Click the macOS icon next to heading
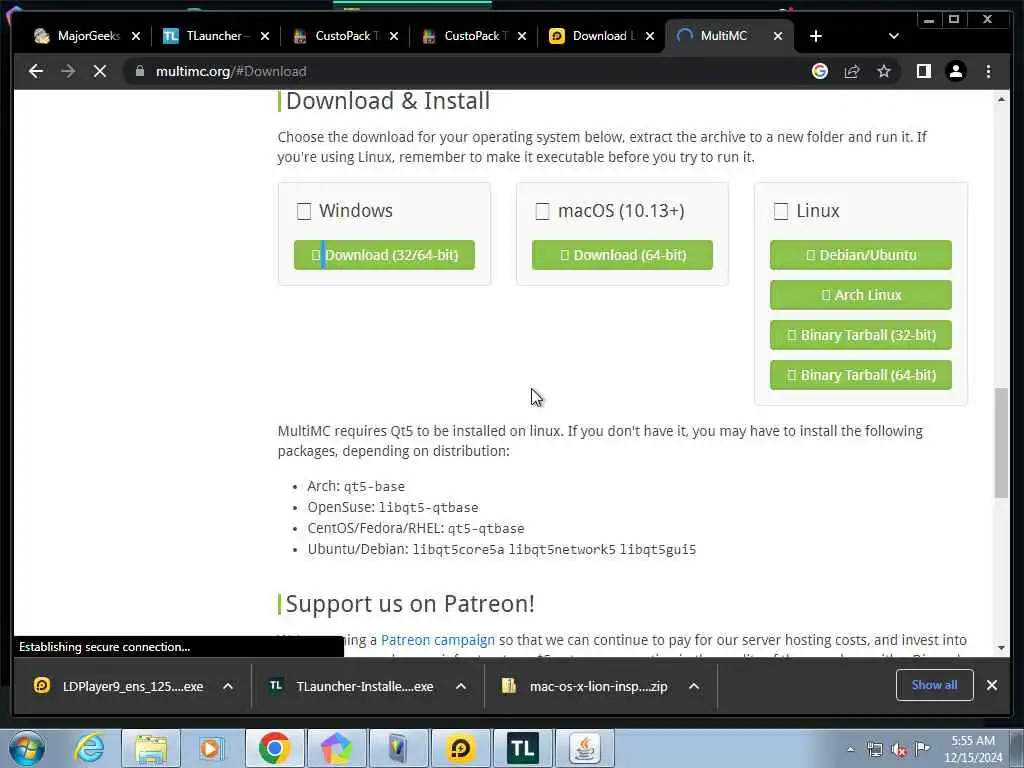Viewport: 1024px width, 768px height. pyautogui.click(x=542, y=212)
